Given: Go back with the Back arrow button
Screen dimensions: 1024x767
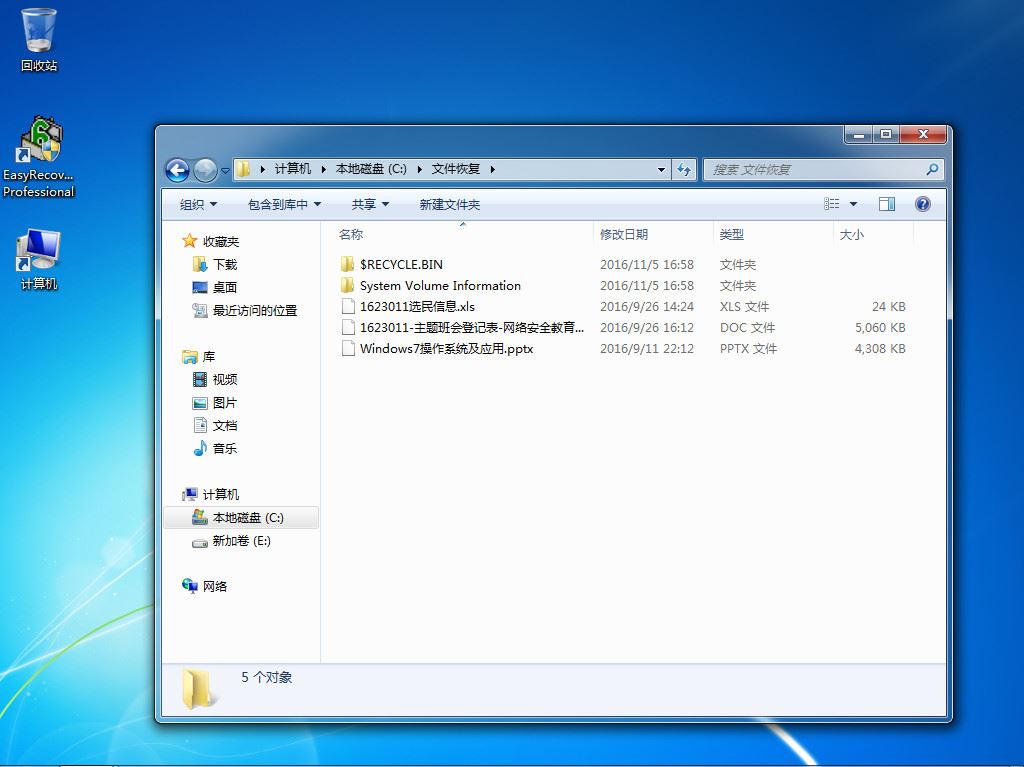Looking at the screenshot, I should [177, 171].
